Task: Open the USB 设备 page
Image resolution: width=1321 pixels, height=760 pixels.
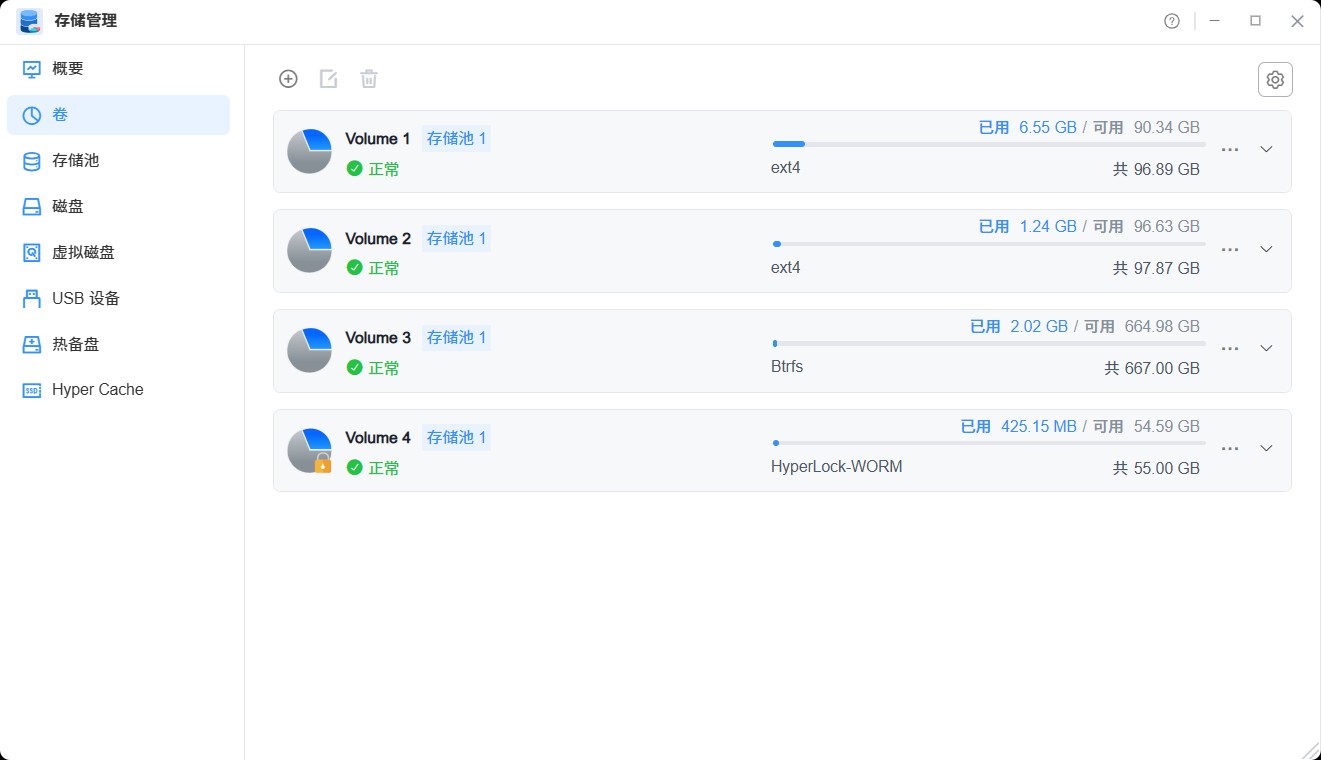Action: 85,298
